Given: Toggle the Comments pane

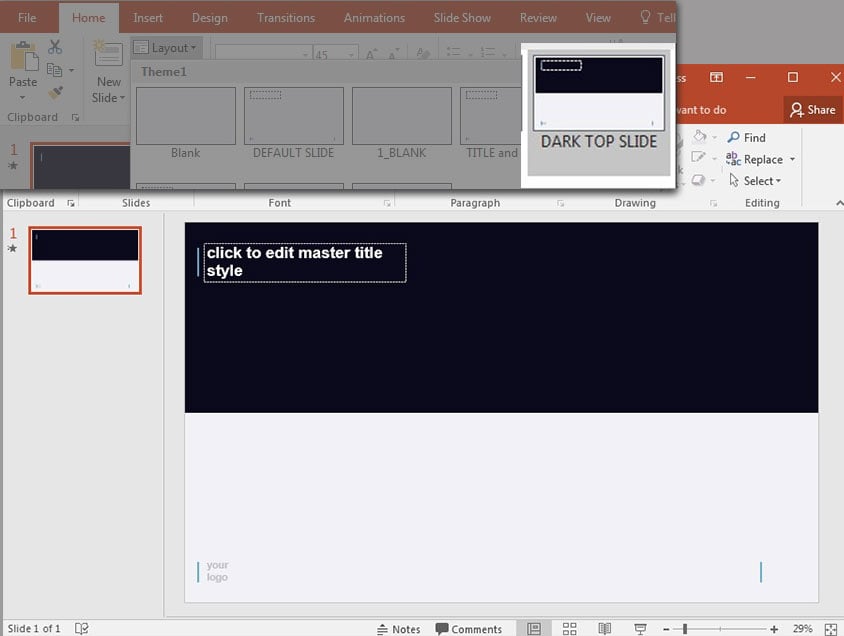Looking at the screenshot, I should (468, 629).
